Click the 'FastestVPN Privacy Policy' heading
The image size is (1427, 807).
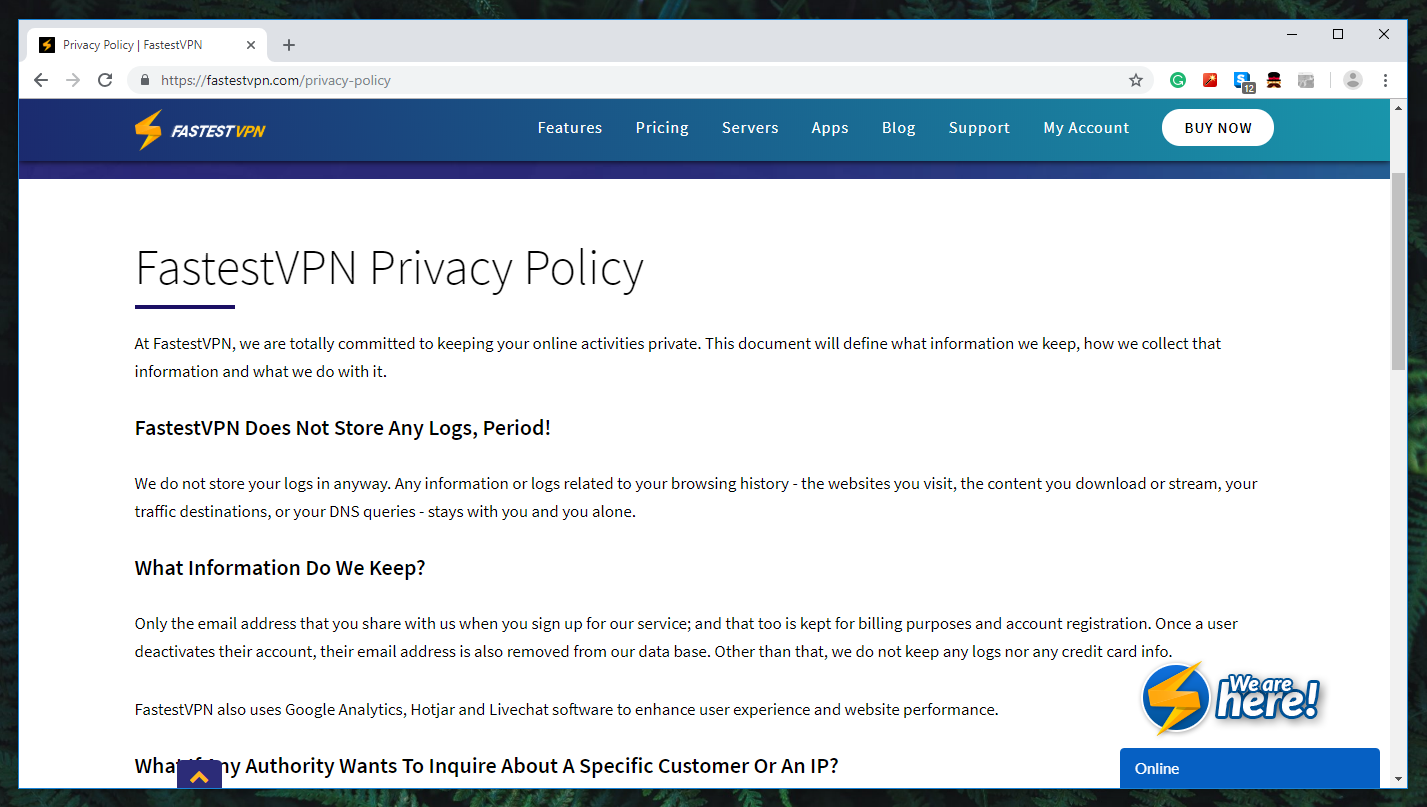(x=389, y=268)
